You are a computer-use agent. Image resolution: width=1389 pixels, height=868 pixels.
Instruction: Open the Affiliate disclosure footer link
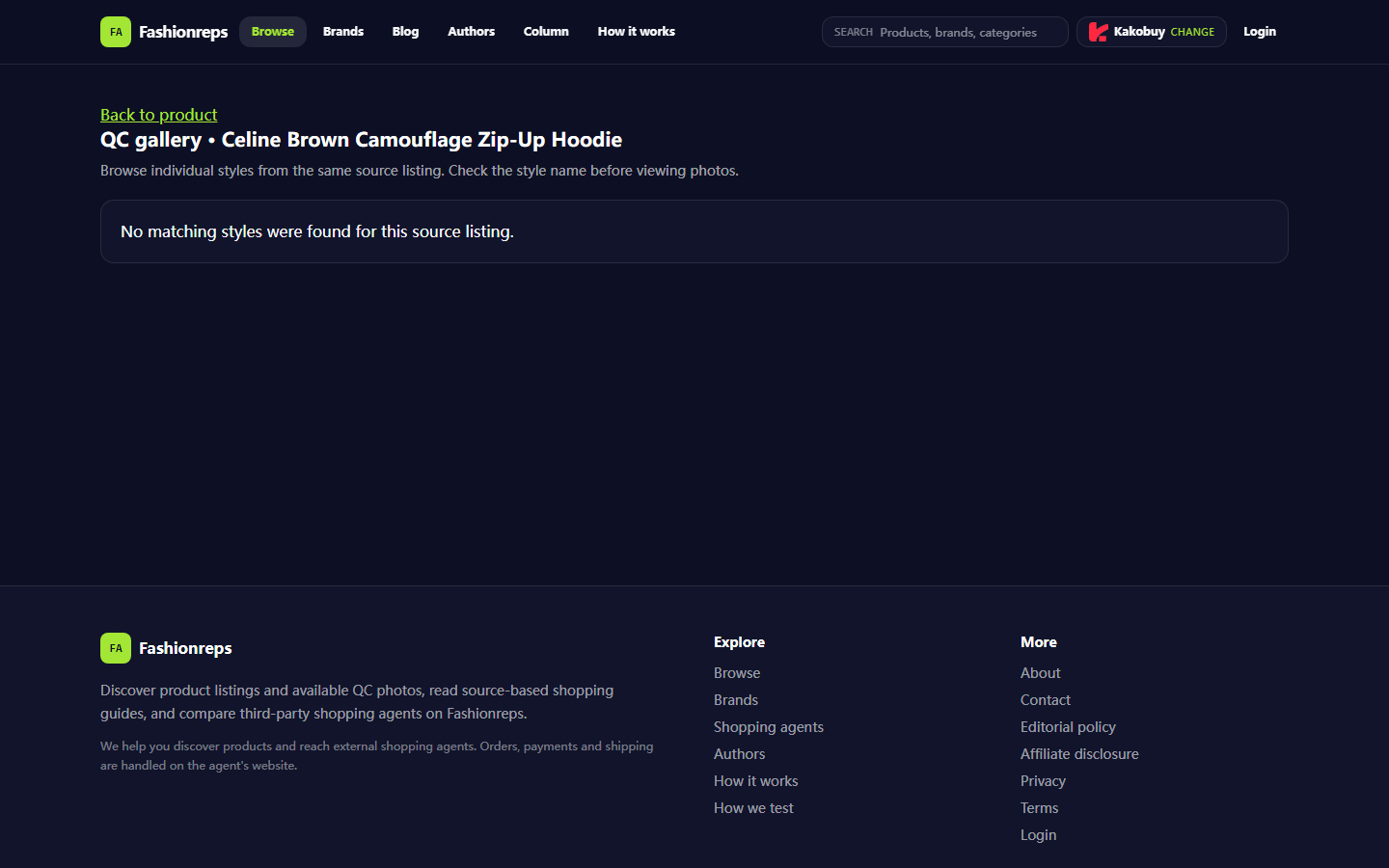click(x=1079, y=754)
